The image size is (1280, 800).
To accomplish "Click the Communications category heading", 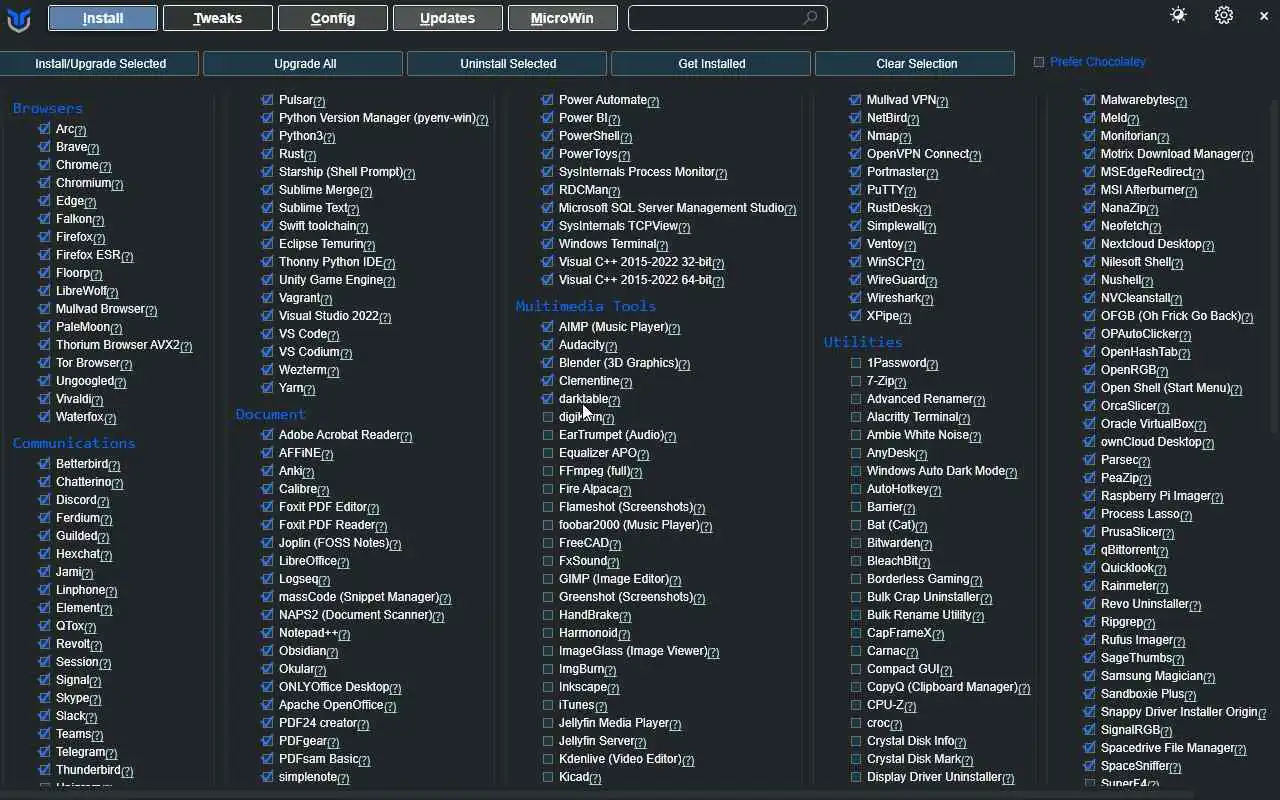I will coord(74,443).
